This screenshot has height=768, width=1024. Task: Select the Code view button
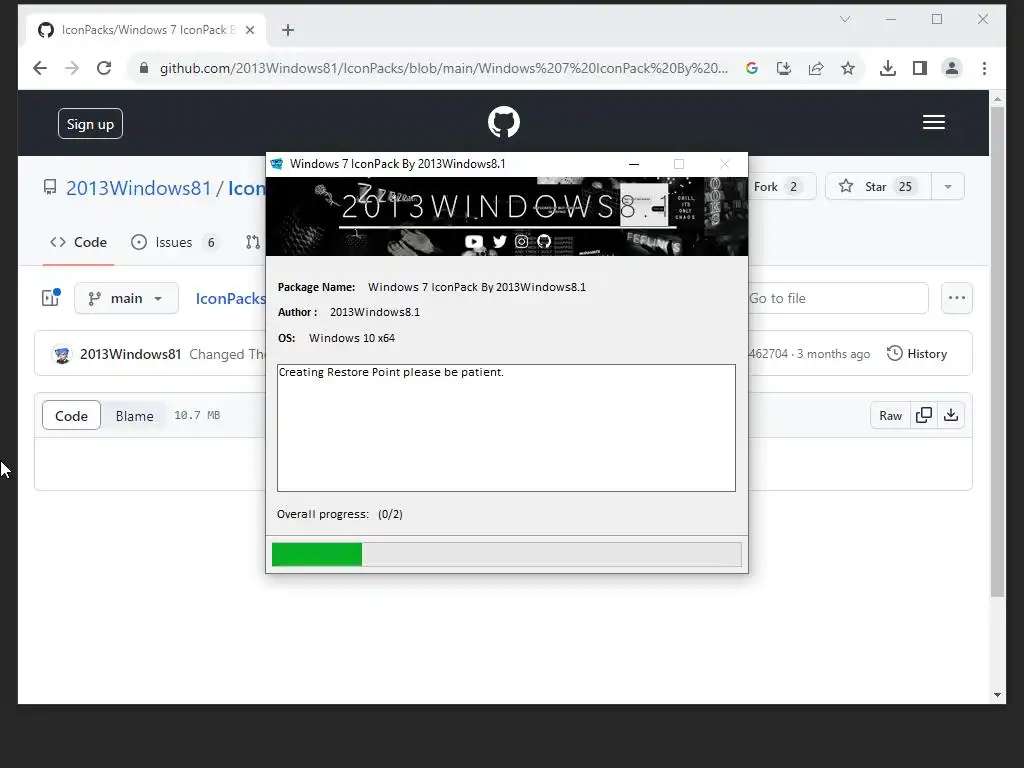71,415
